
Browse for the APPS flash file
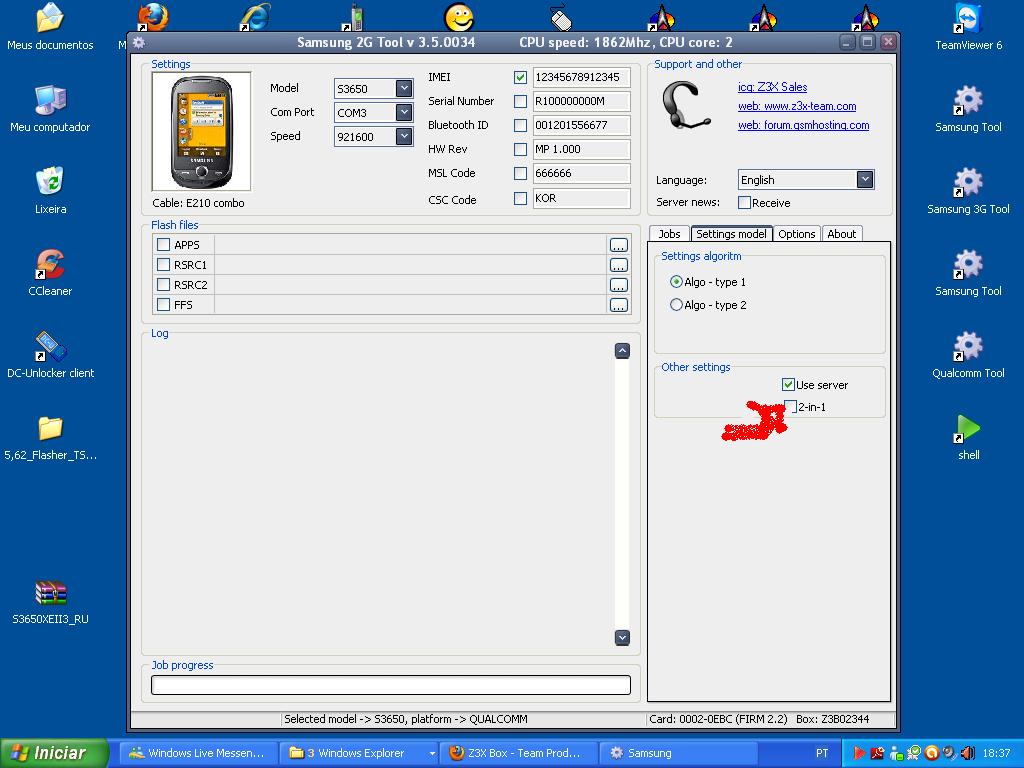618,245
